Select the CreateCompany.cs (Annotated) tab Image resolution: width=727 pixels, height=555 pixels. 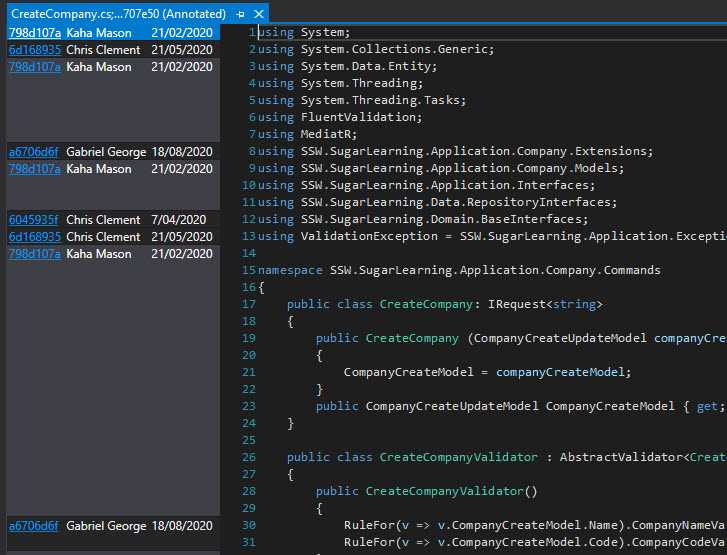(x=118, y=14)
